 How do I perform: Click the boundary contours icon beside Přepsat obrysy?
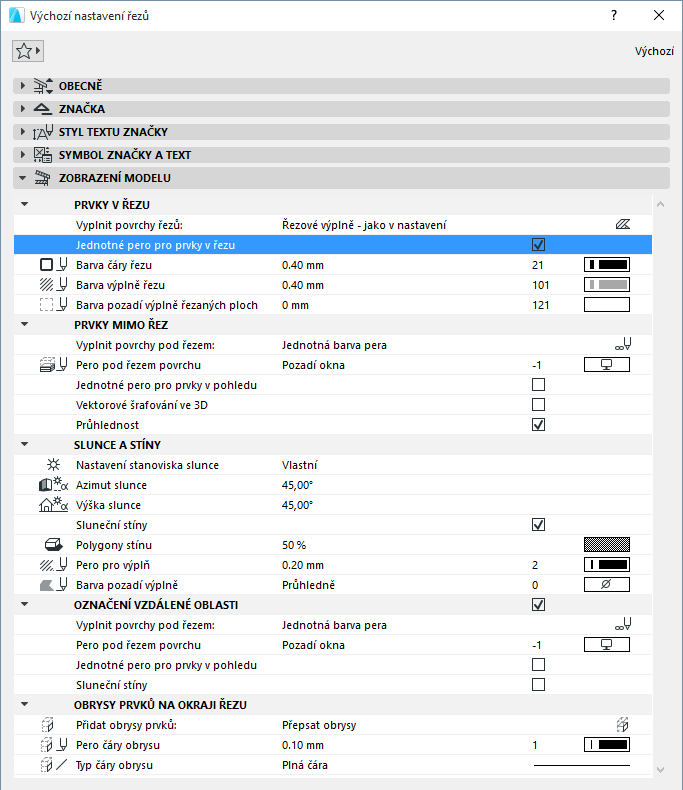(623, 725)
